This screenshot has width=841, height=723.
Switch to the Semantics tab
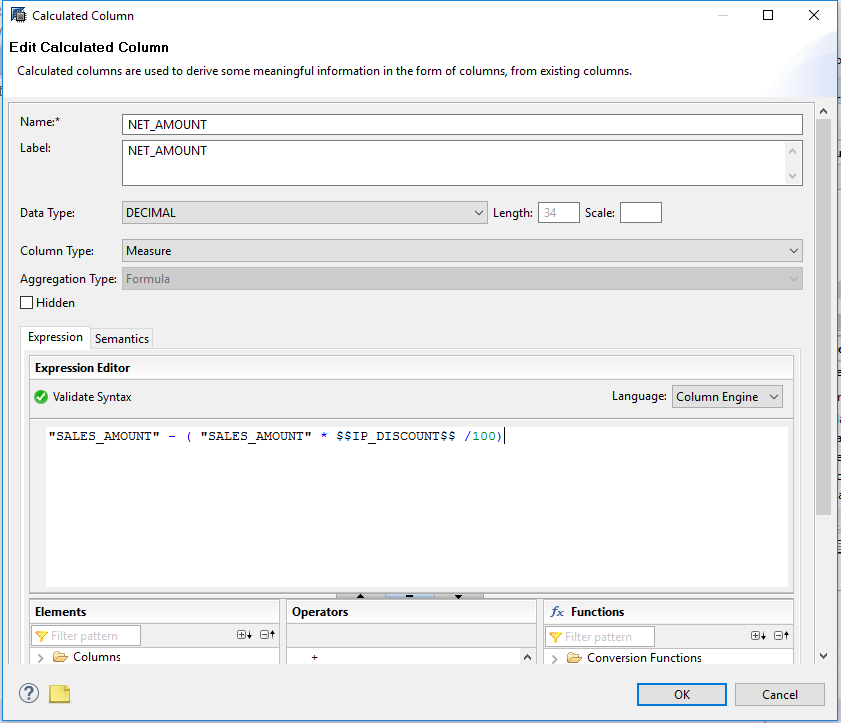click(x=121, y=338)
